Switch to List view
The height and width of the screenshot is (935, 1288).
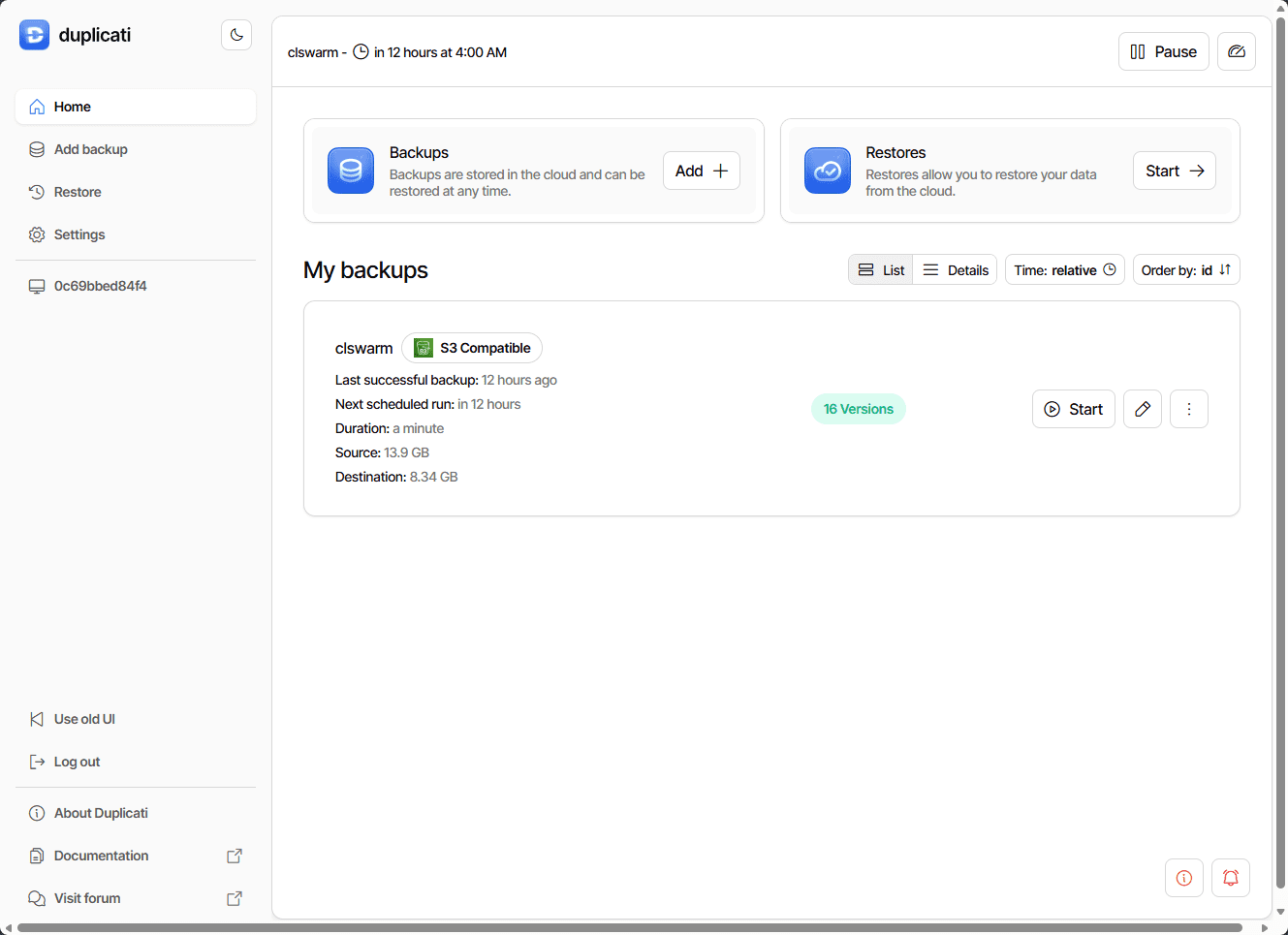pyautogui.click(x=881, y=270)
